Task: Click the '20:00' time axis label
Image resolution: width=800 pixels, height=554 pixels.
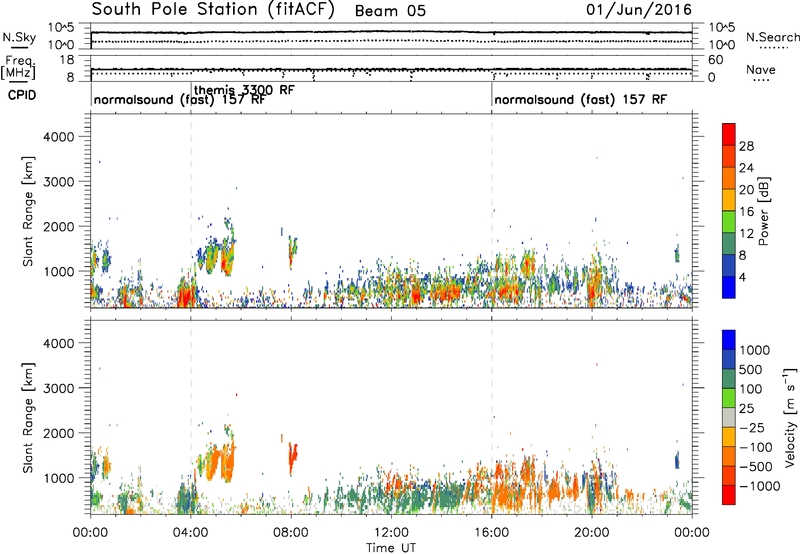Action: click(592, 533)
